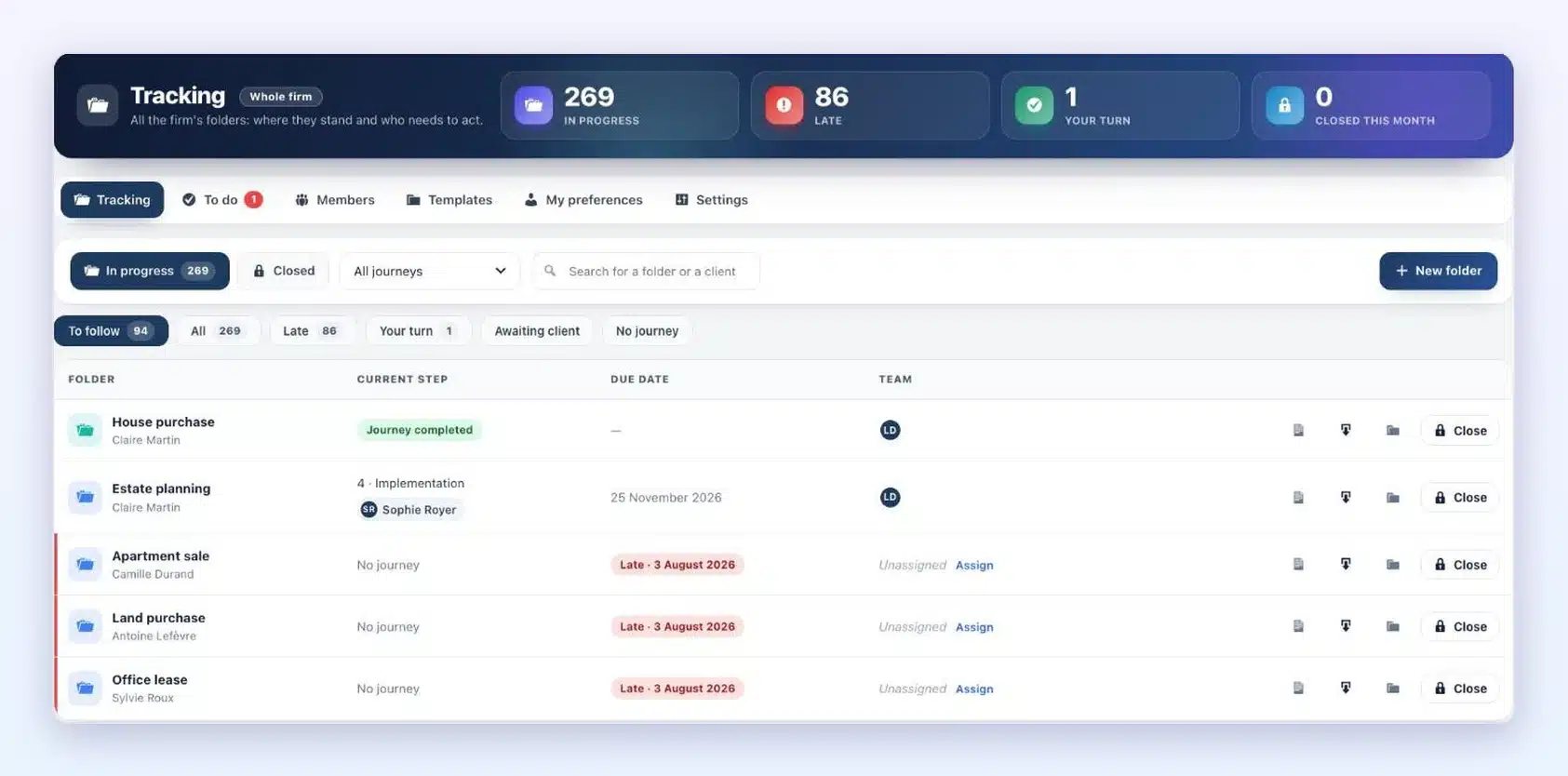Image resolution: width=1568 pixels, height=776 pixels.
Task: Open document icon in Land purchase row
Action: click(x=1298, y=626)
